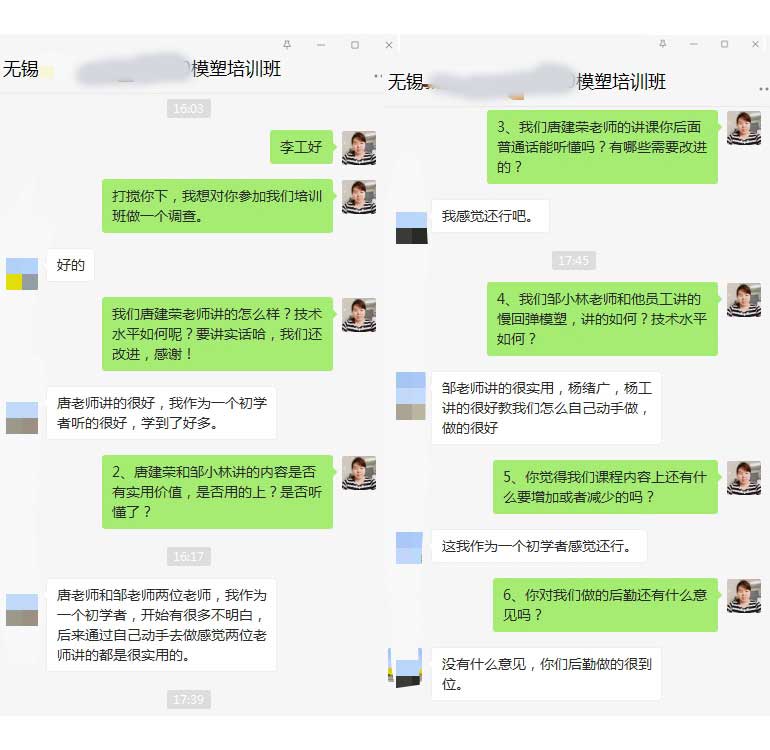Click the avatar beside 我感觉还行吧 reply

click(x=412, y=228)
